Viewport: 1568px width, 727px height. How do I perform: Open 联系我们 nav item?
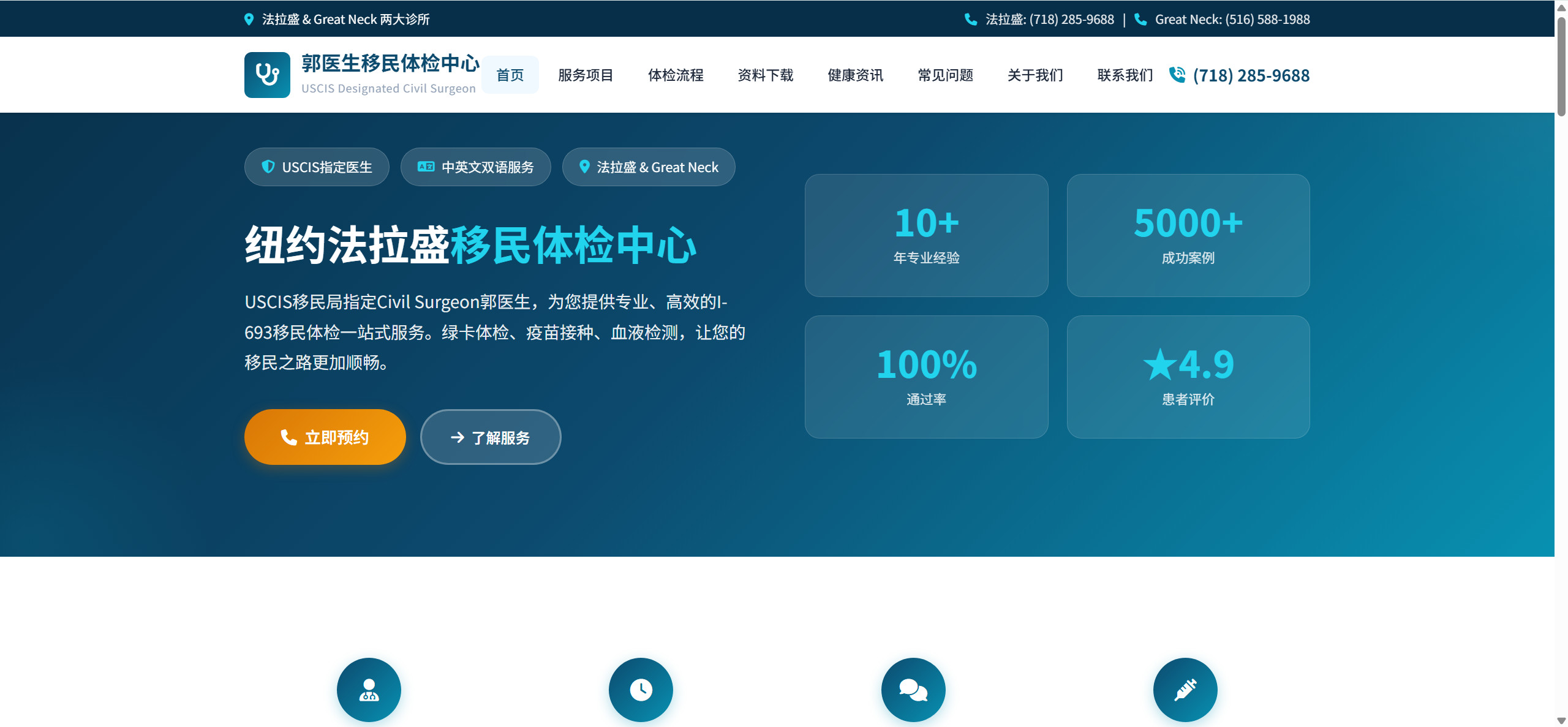click(x=1126, y=75)
